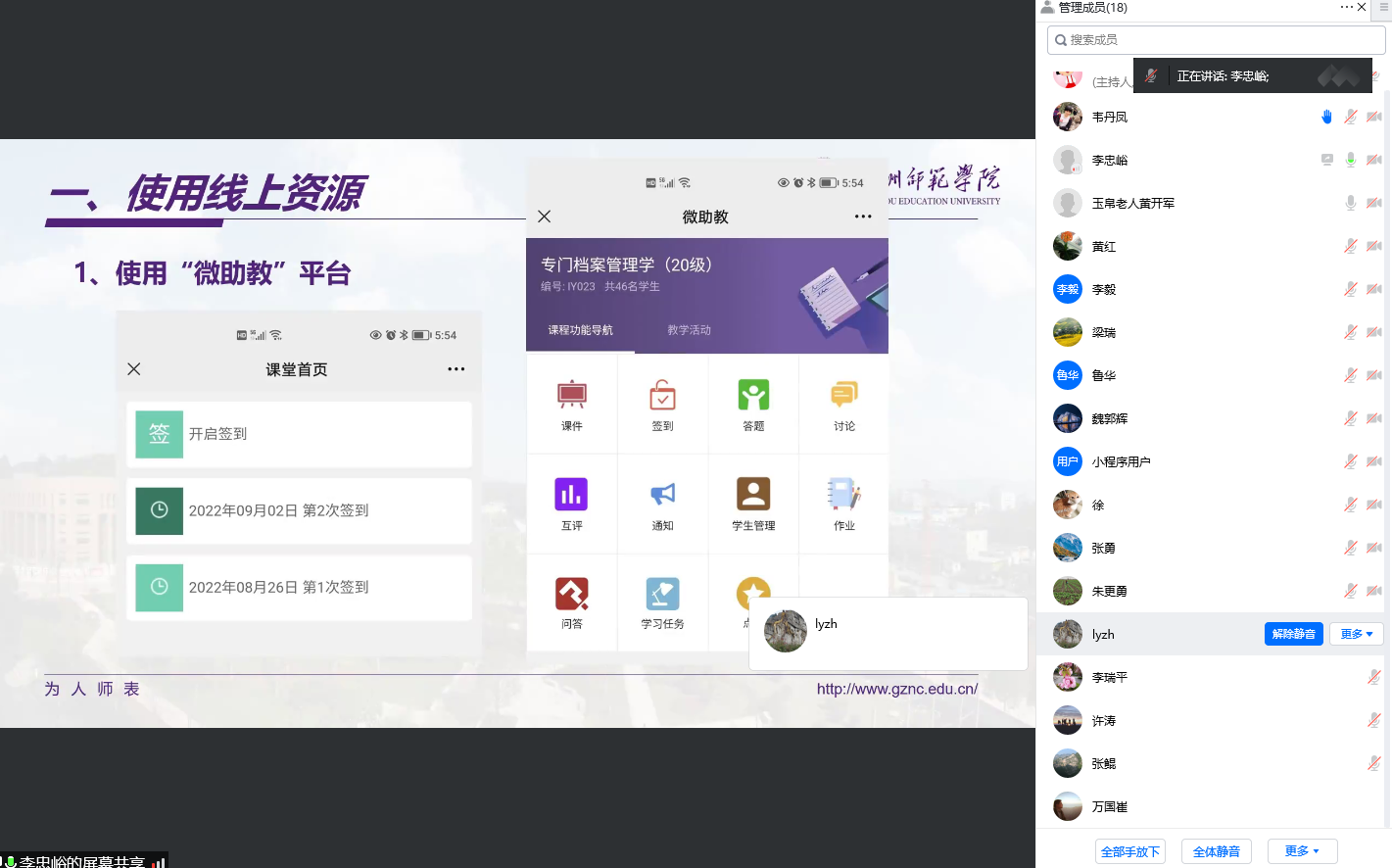Open 2022年08月26日 第1次签到 entry
The image size is (1392, 868).
tap(300, 587)
